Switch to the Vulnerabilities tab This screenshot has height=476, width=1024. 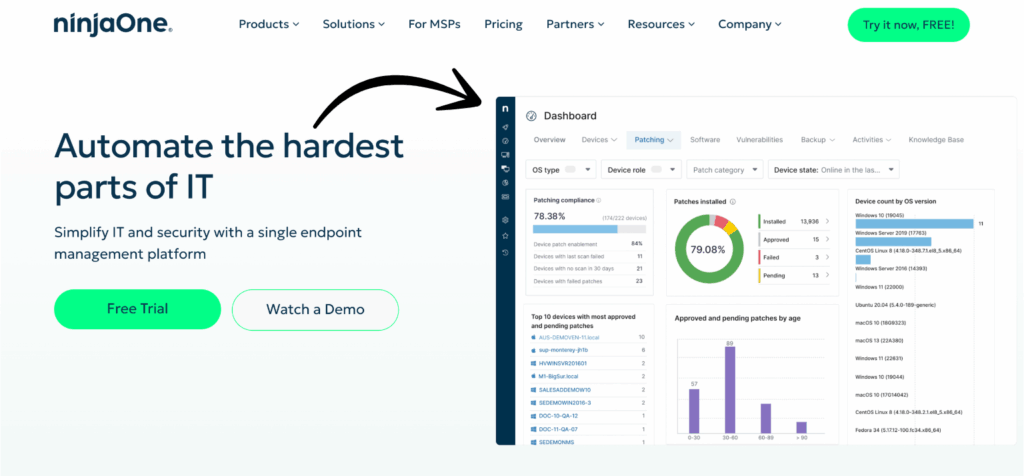click(x=759, y=140)
